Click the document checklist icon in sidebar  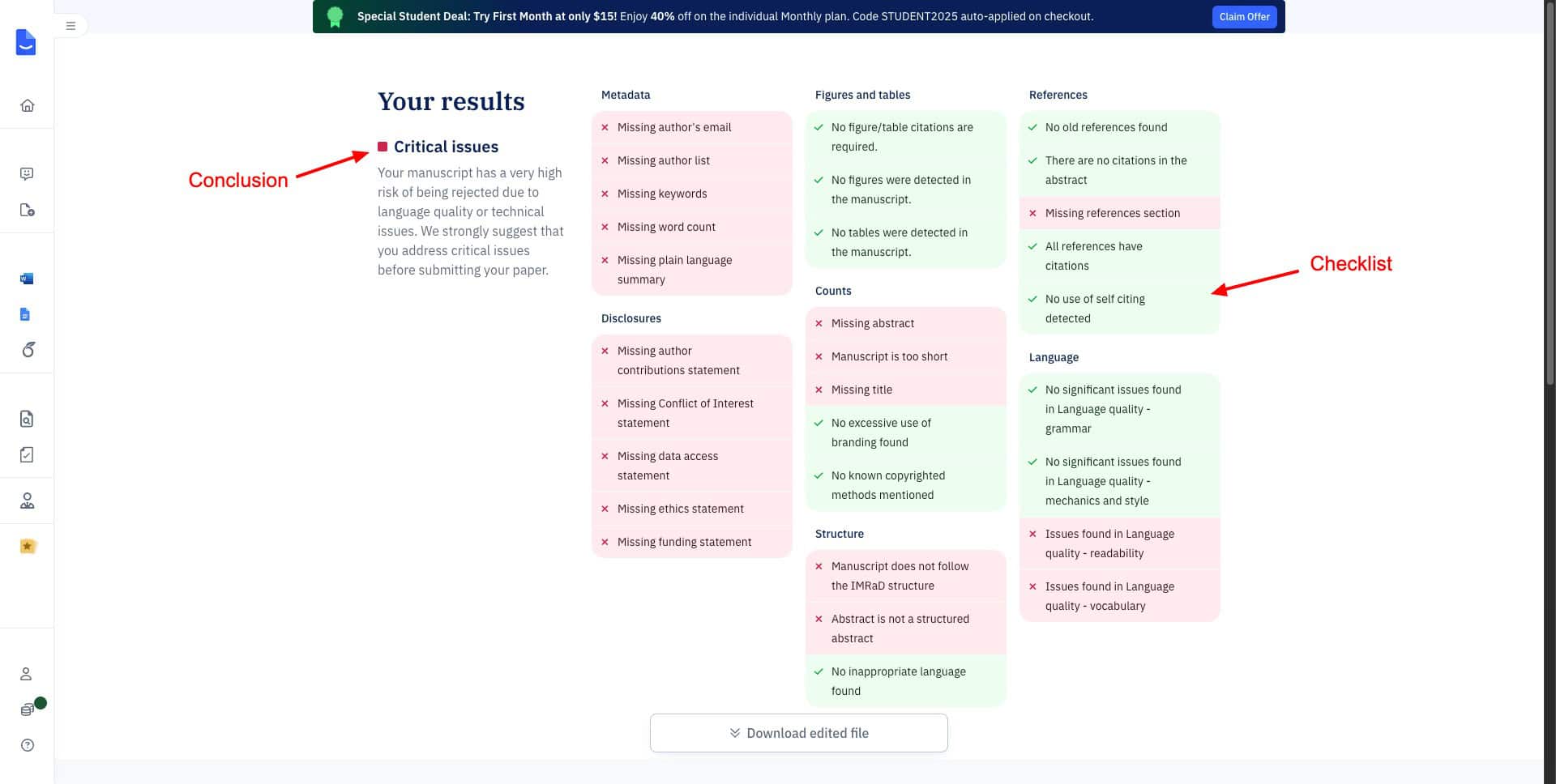27,454
